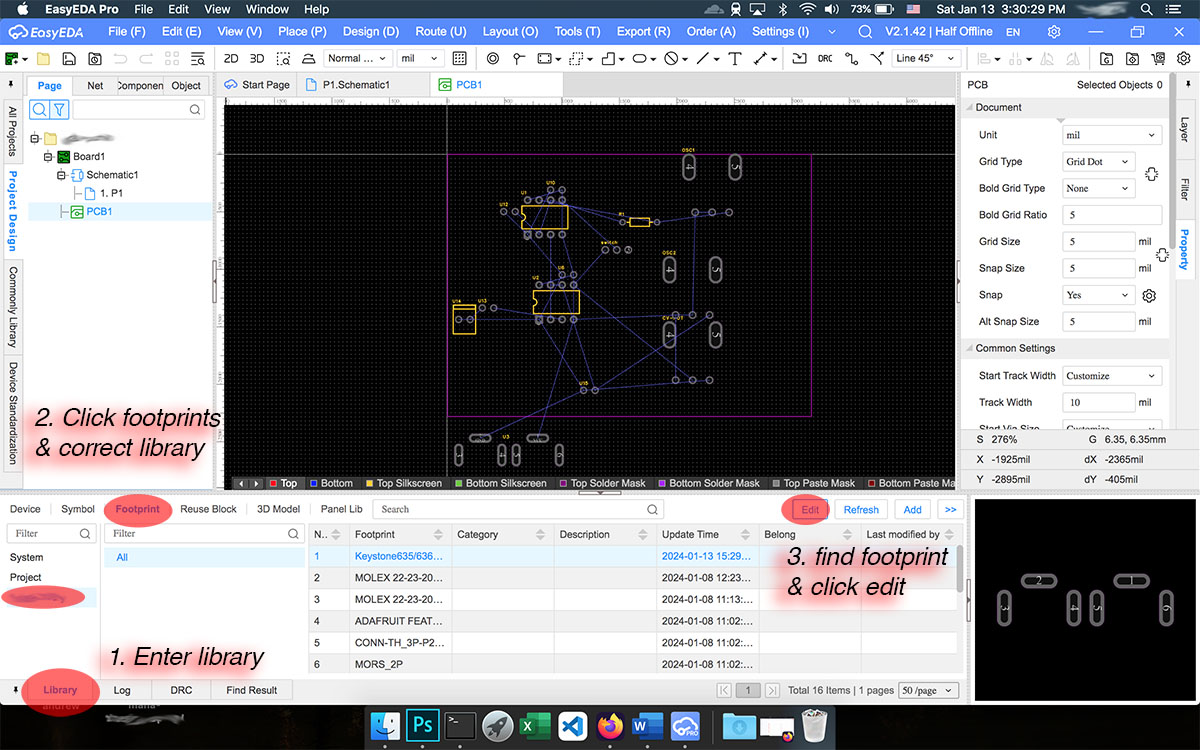Screen dimensions: 1200x750
Task: Select the Via placement tool
Action: [520, 58]
